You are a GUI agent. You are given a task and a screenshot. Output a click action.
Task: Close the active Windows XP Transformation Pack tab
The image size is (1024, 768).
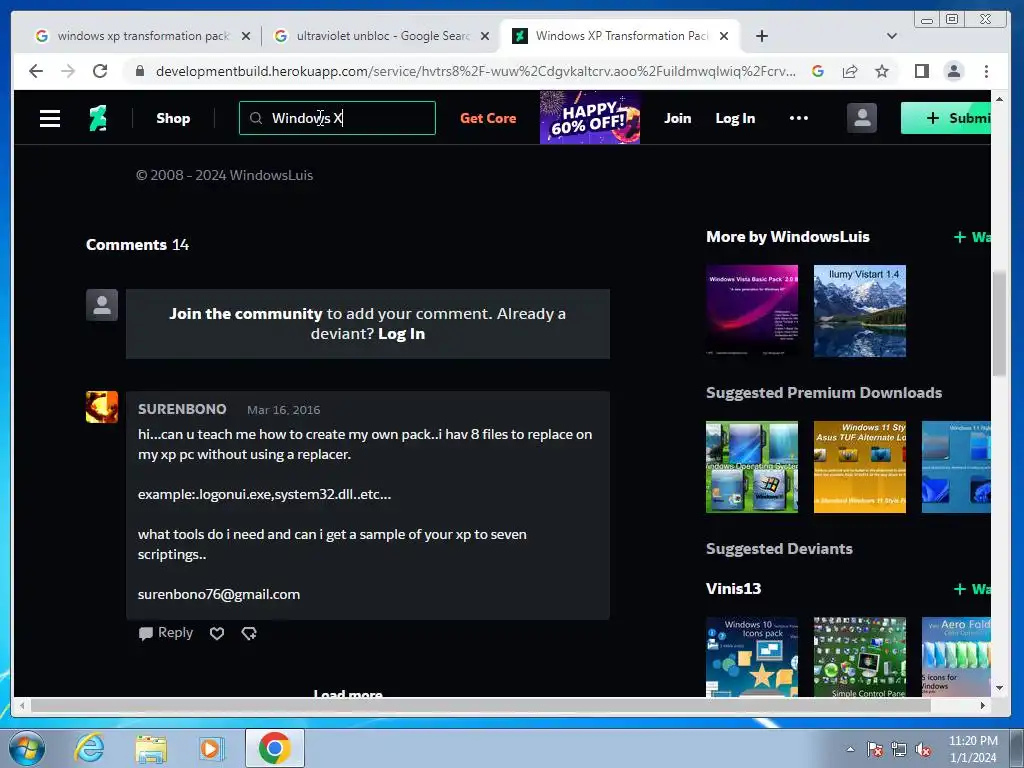pyautogui.click(x=724, y=36)
